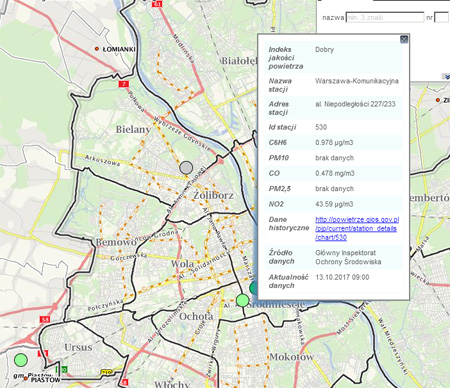Click the Piastów town dot marker
The image size is (450, 388).
(x=26, y=378)
